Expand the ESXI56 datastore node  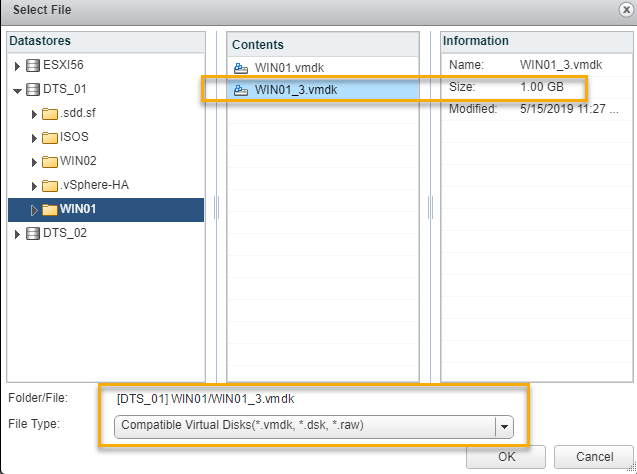[x=17, y=66]
